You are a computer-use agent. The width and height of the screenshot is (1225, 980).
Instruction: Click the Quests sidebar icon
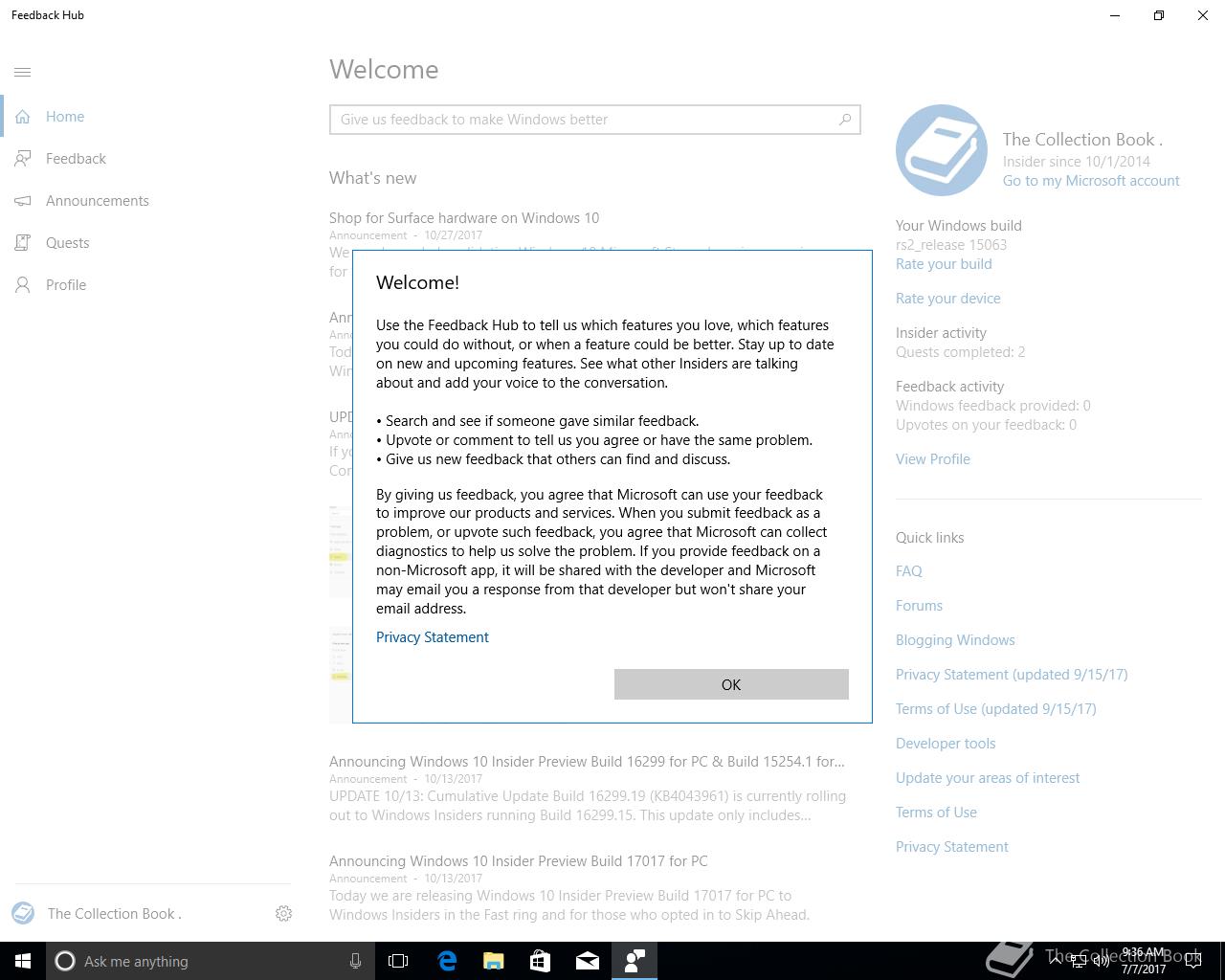click(23, 243)
